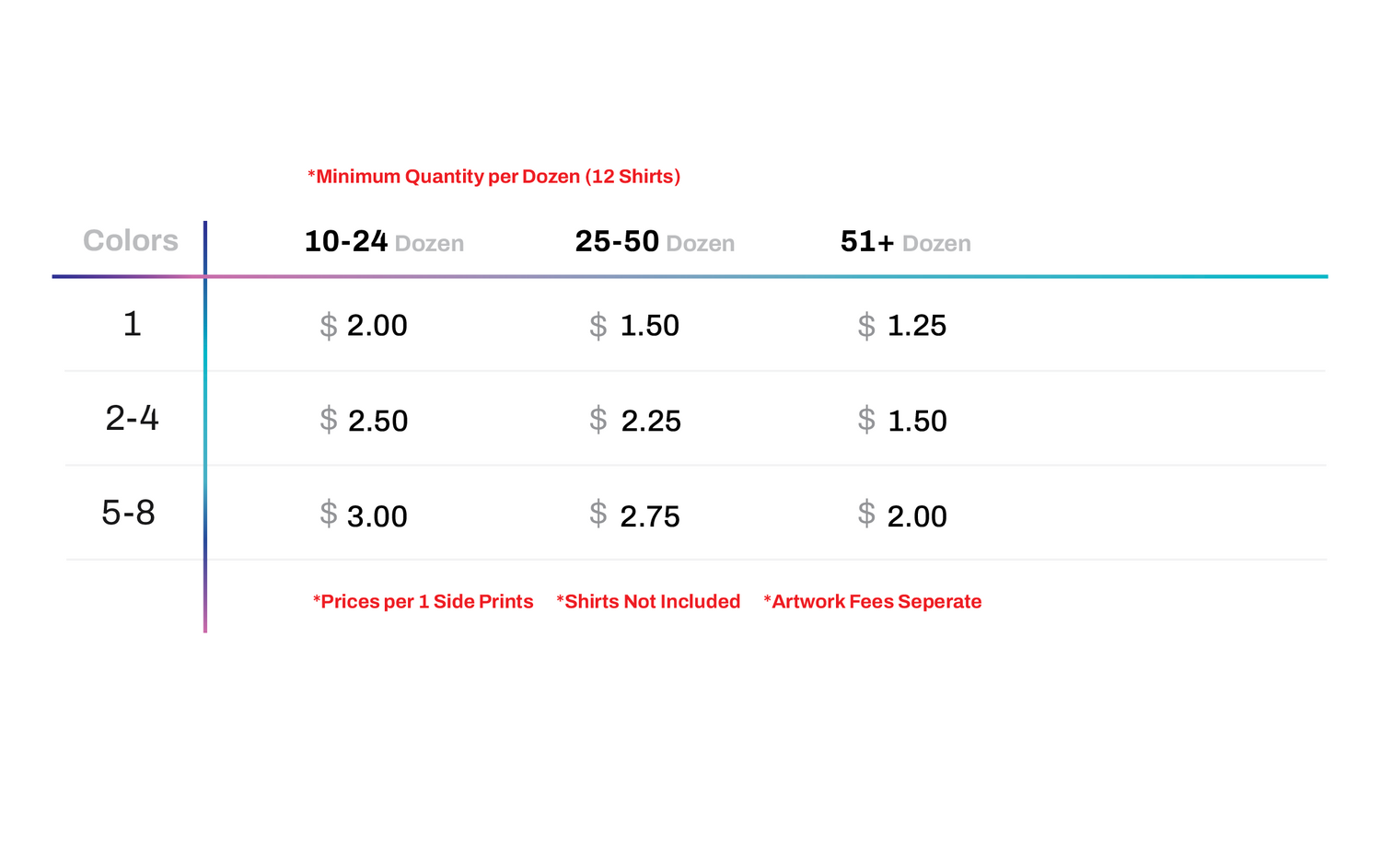Click the Artwork Fees Seperate note
1381x868 pixels.
(872, 602)
